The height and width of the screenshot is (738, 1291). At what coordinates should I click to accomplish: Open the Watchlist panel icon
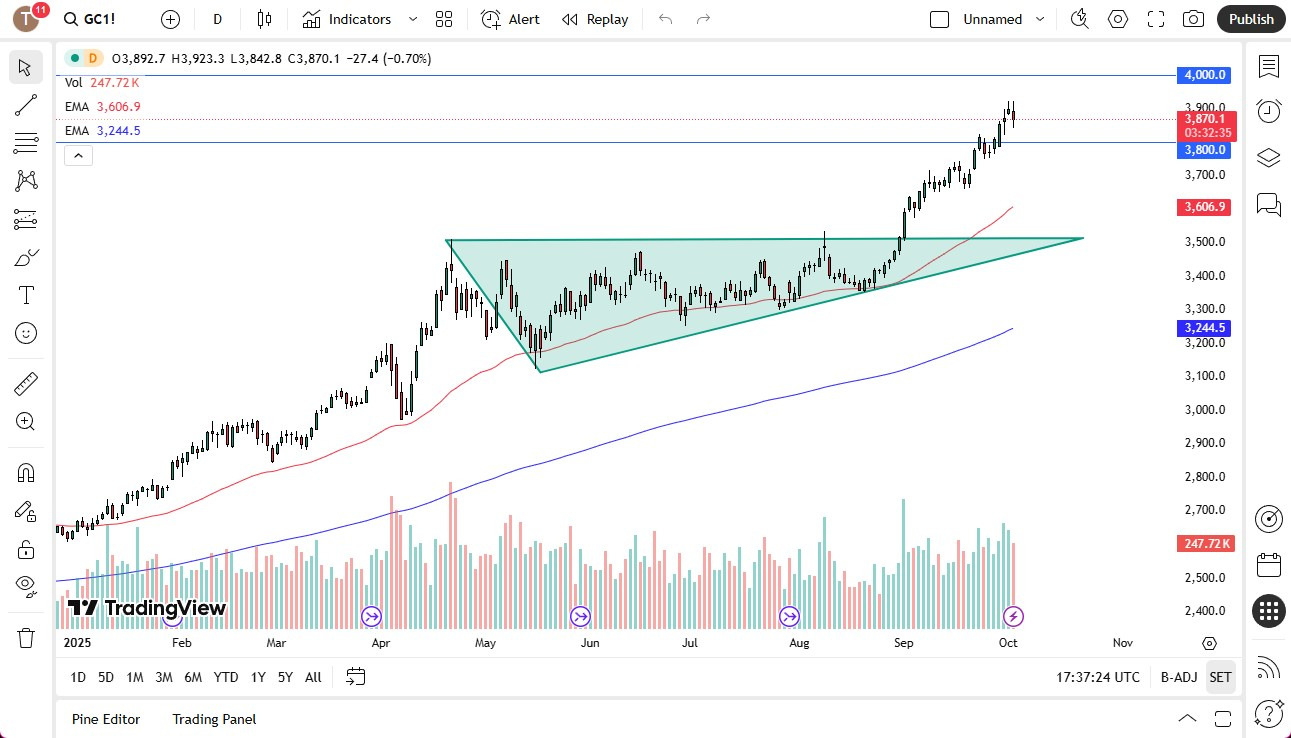click(1268, 67)
